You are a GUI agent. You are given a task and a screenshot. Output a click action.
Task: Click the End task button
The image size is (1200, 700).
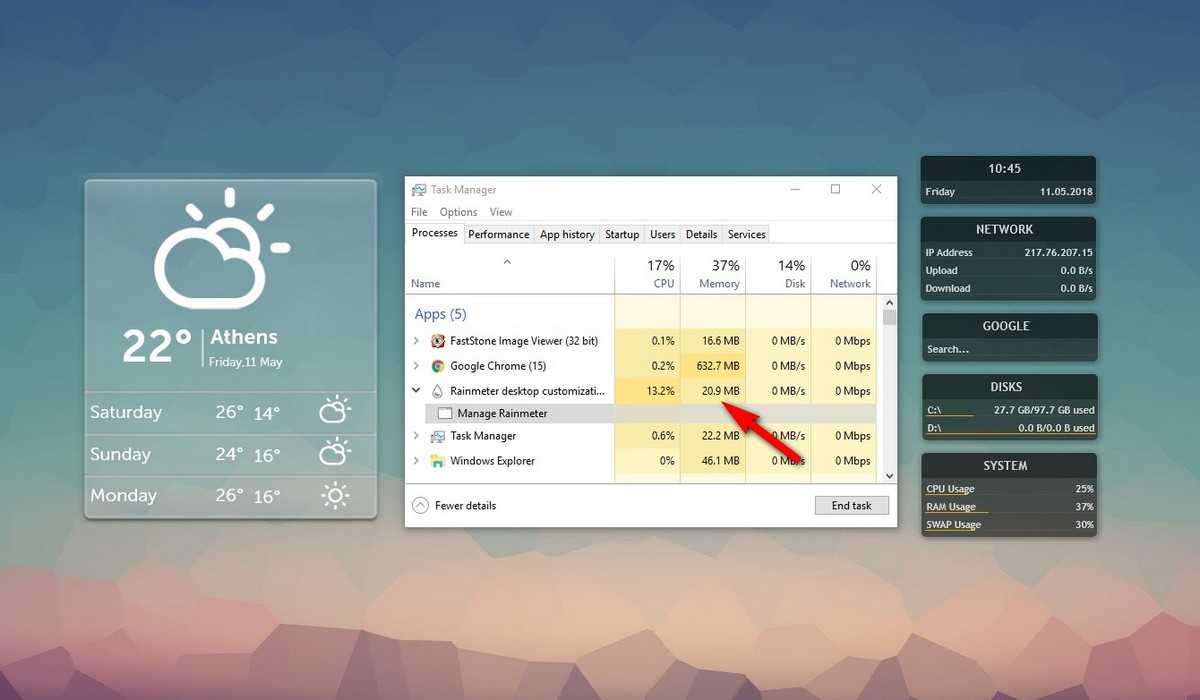pyautogui.click(x=851, y=506)
